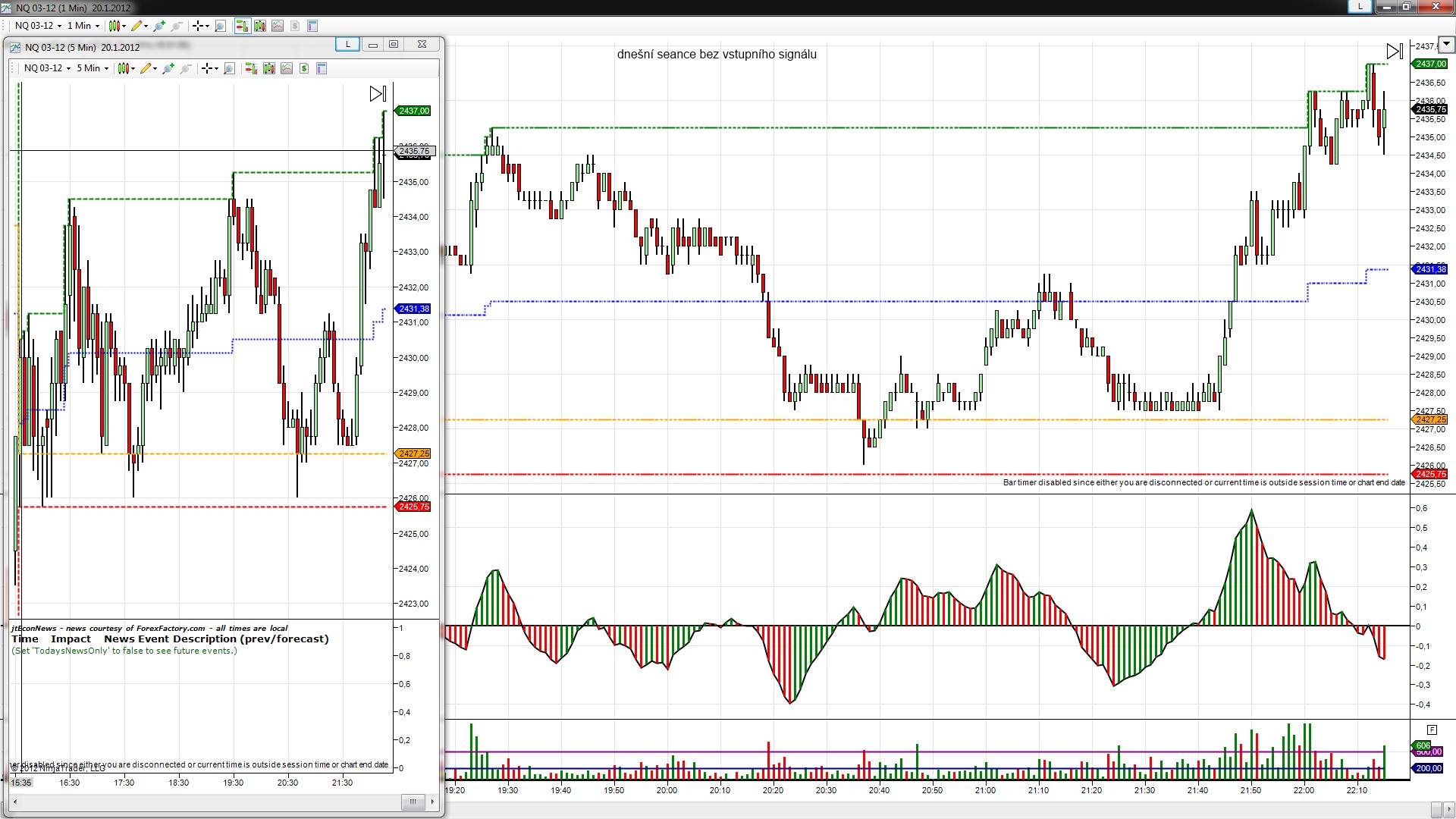The width and height of the screenshot is (1456, 819).
Task: Open Indicators icon in main toolbar
Action: 278,26
